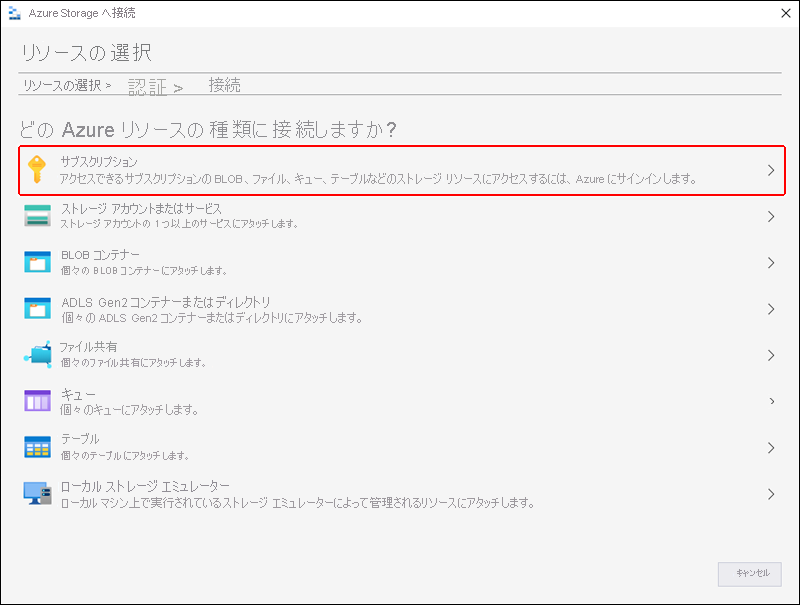Click the ADLS Gen2 attach description text
The image size is (800, 605).
pos(212,318)
